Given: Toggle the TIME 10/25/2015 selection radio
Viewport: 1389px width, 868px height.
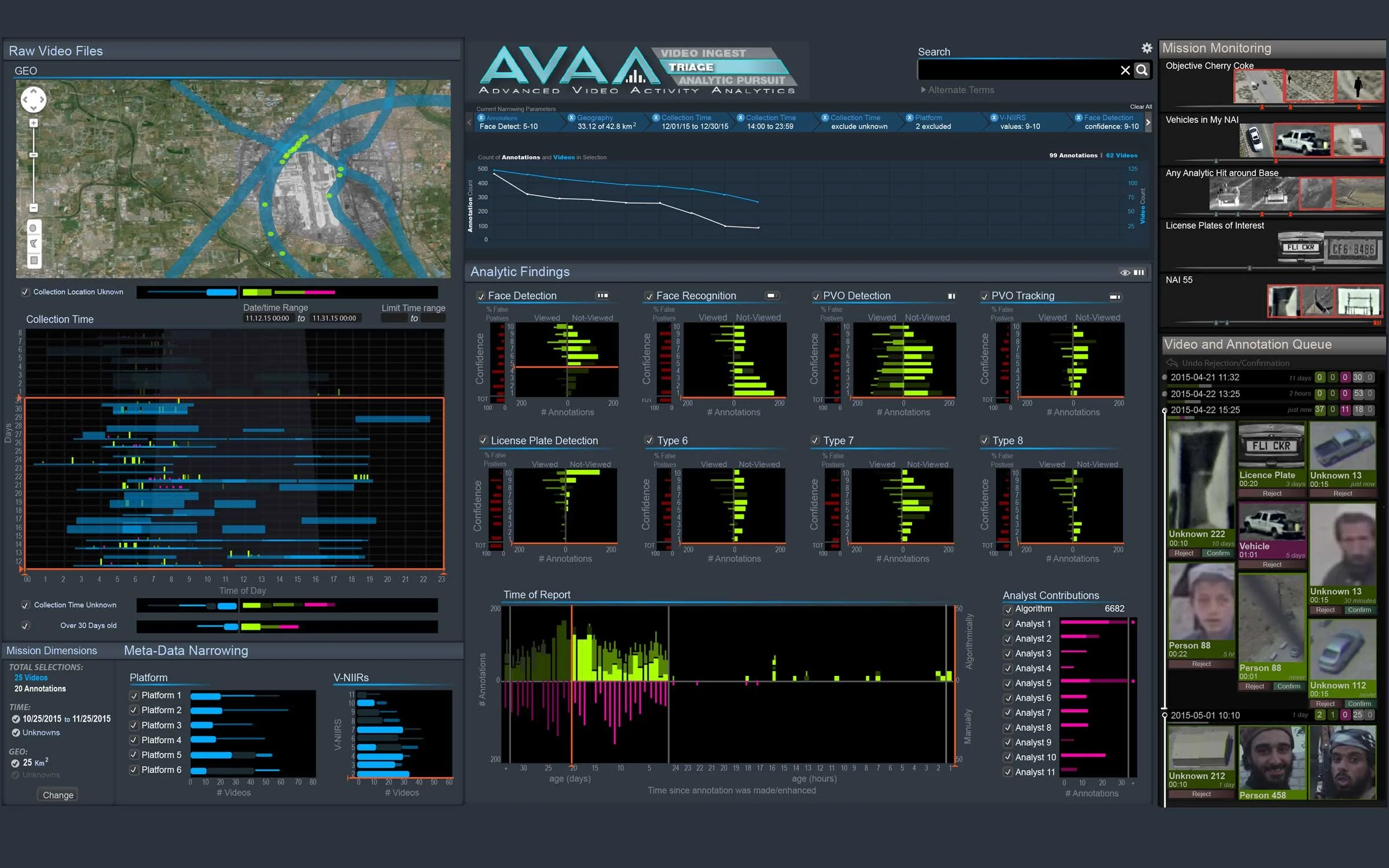Looking at the screenshot, I should point(16,719).
